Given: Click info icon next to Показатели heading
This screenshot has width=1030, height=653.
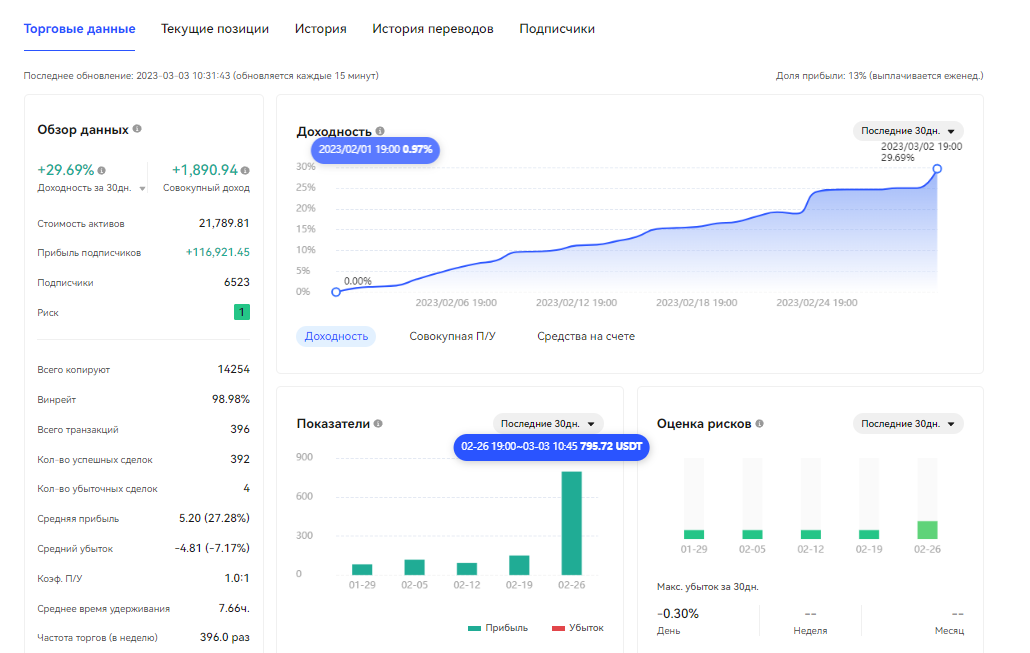Looking at the screenshot, I should coord(378,424).
